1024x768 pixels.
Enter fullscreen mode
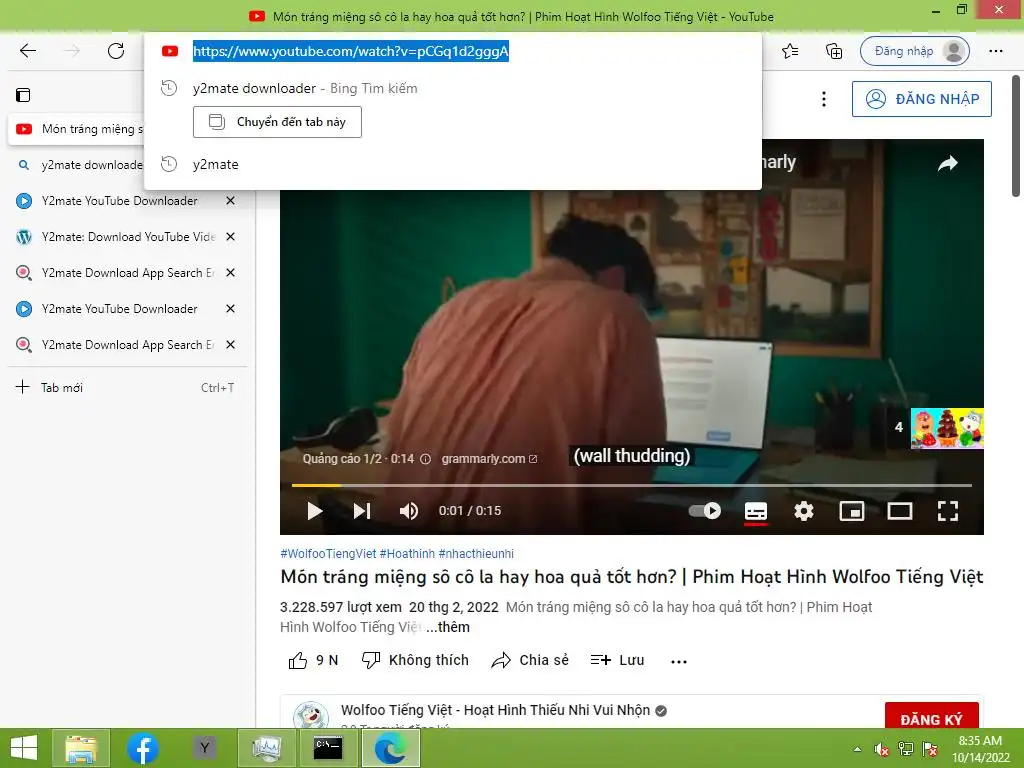(x=948, y=511)
